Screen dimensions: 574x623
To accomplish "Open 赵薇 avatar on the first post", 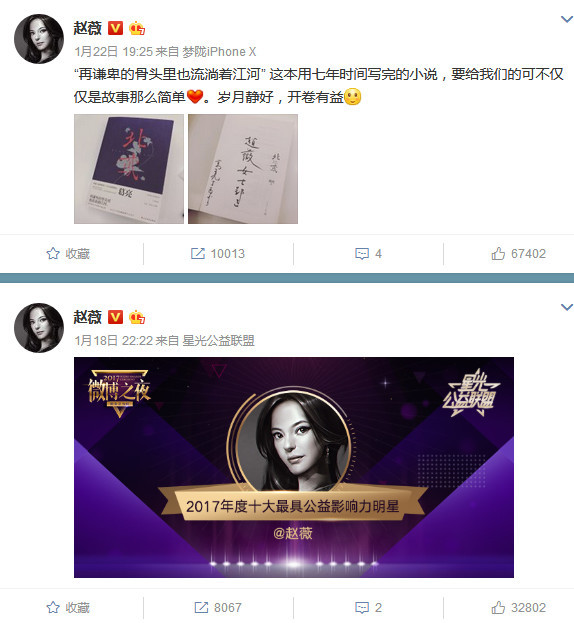I will pyautogui.click(x=39, y=39).
